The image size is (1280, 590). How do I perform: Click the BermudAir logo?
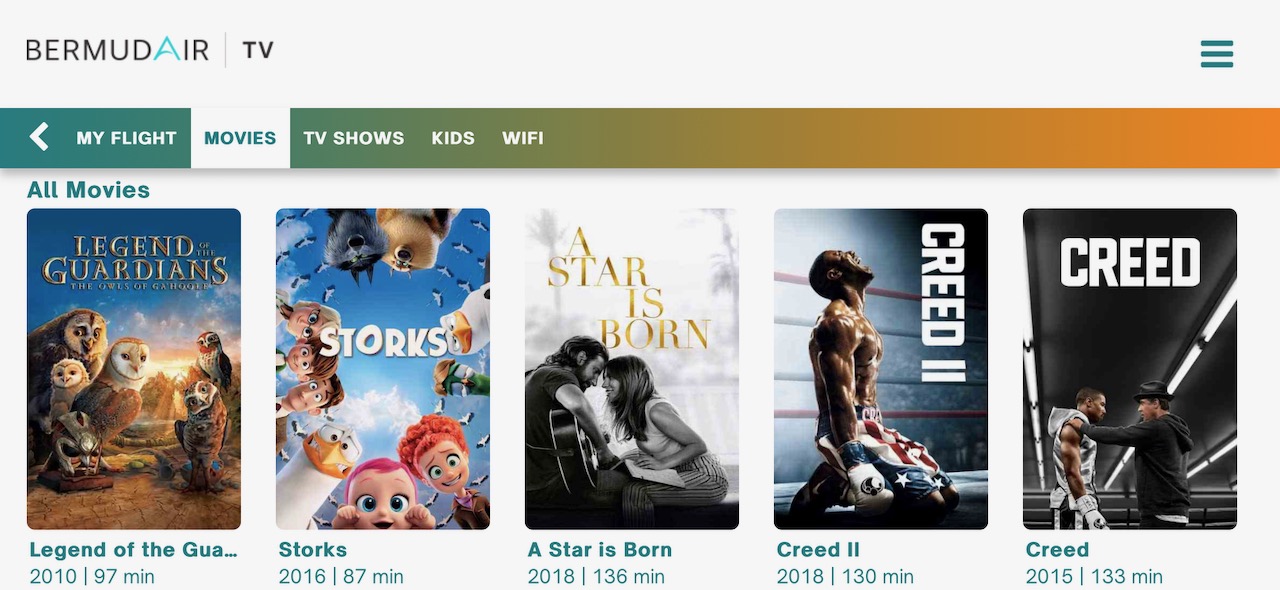[117, 49]
